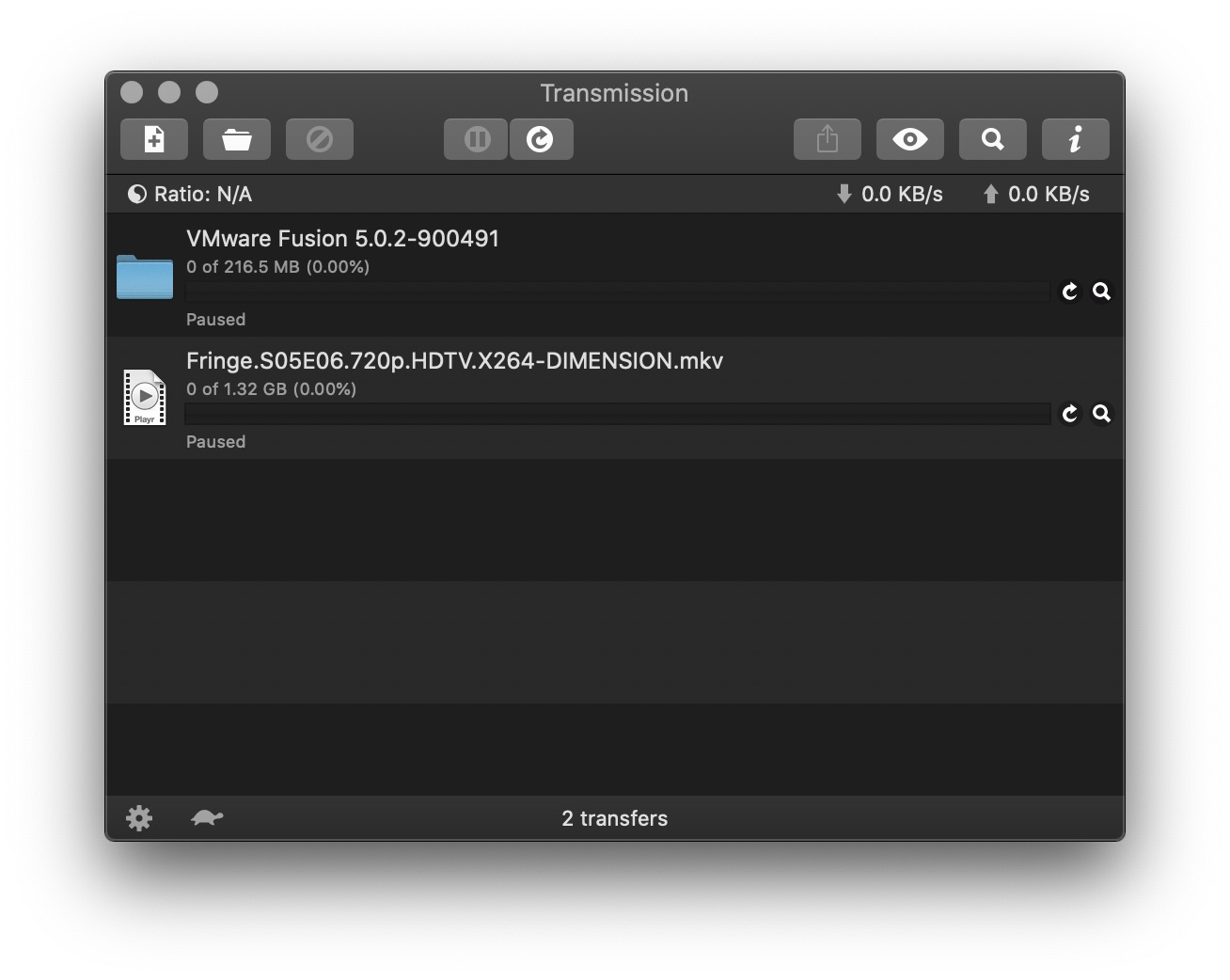Quick Look the selected torrent
The height and width of the screenshot is (980, 1230).
point(909,138)
